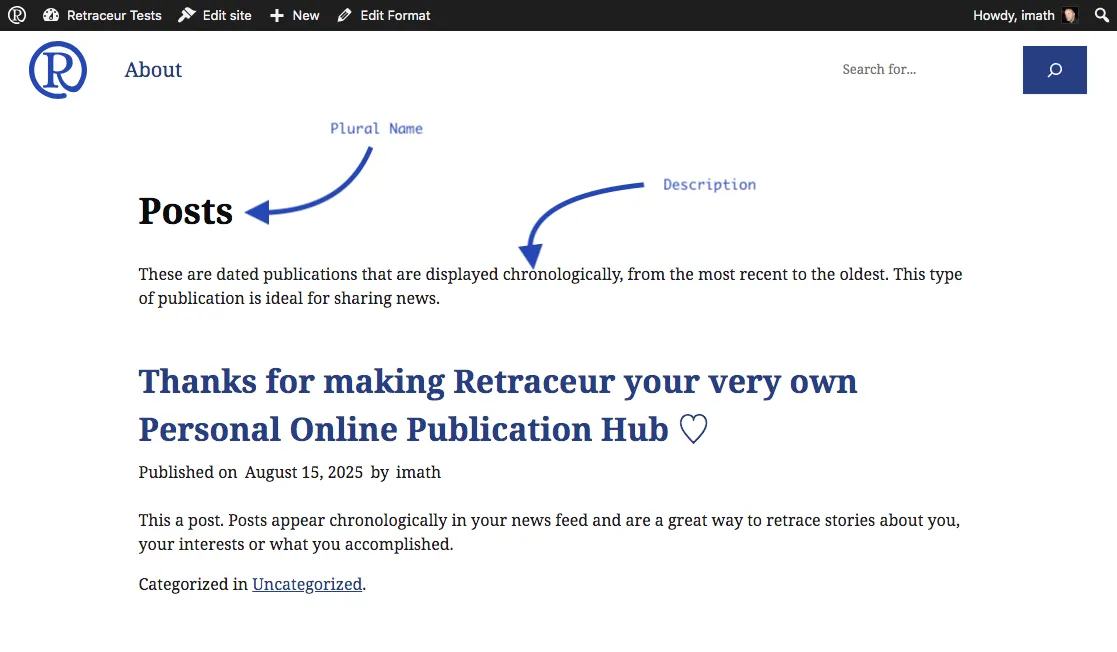The image size is (1117, 652).
Task: Click the excerpt starting This a post
Action: click(549, 532)
